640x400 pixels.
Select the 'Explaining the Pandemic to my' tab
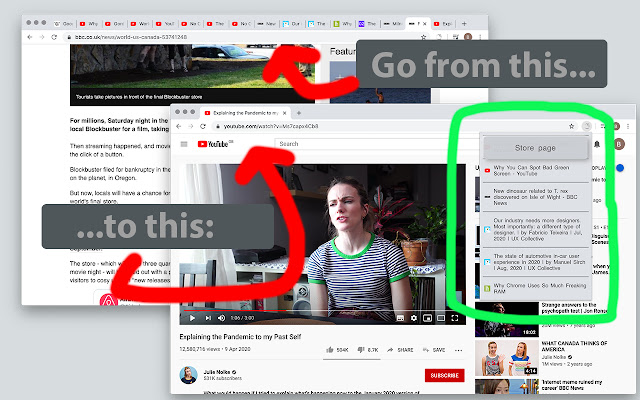click(245, 113)
